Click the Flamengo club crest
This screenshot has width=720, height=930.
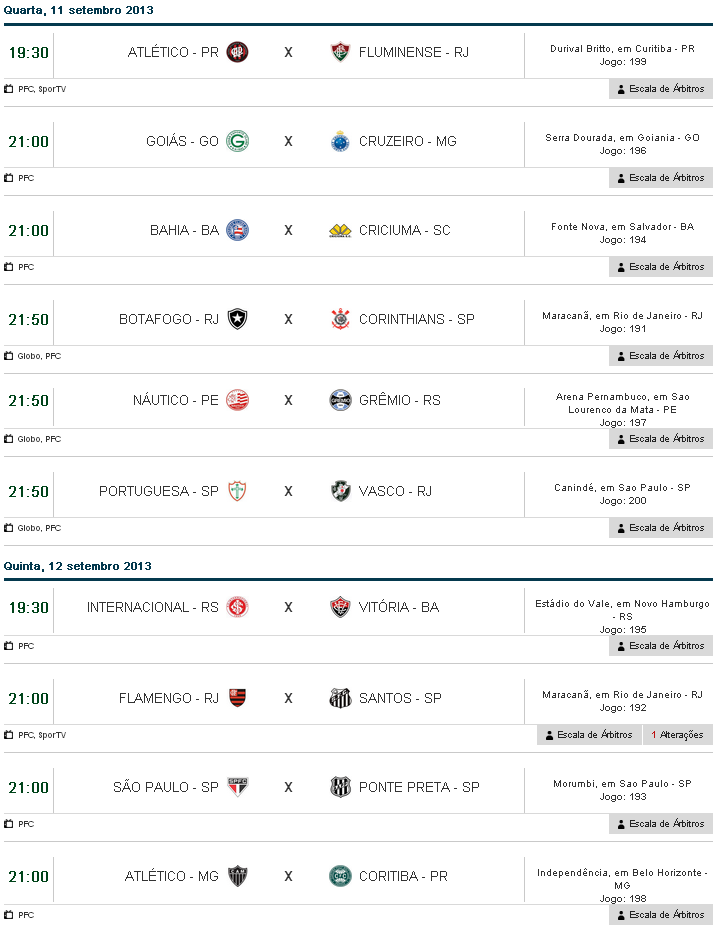237,698
